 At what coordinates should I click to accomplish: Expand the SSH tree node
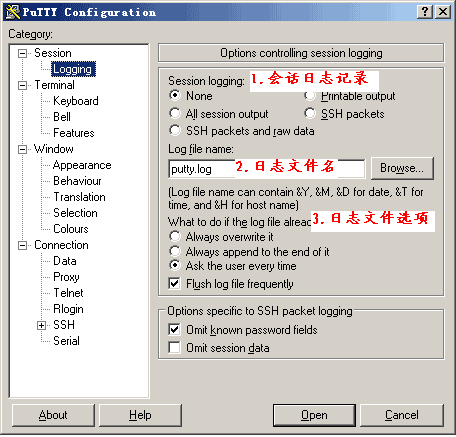coord(41,325)
